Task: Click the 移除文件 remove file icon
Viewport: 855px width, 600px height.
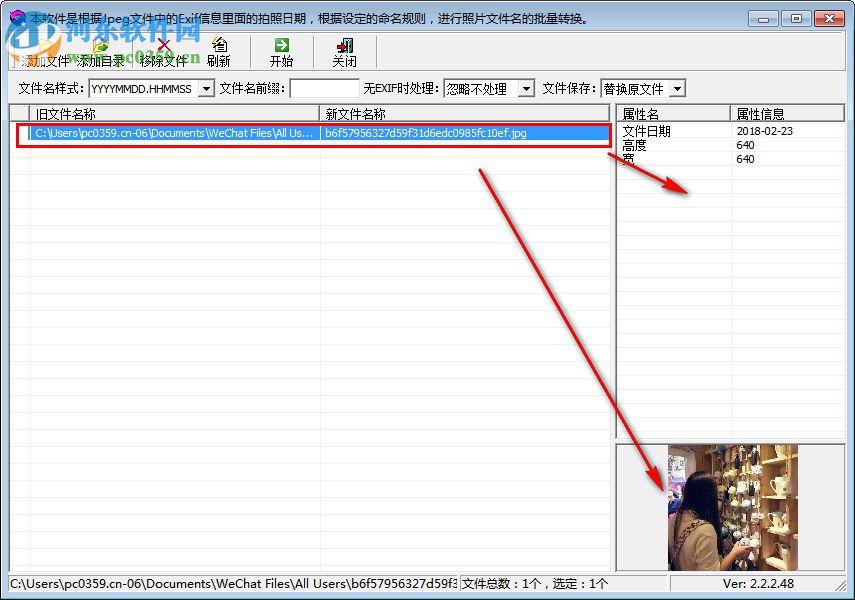Action: (162, 45)
